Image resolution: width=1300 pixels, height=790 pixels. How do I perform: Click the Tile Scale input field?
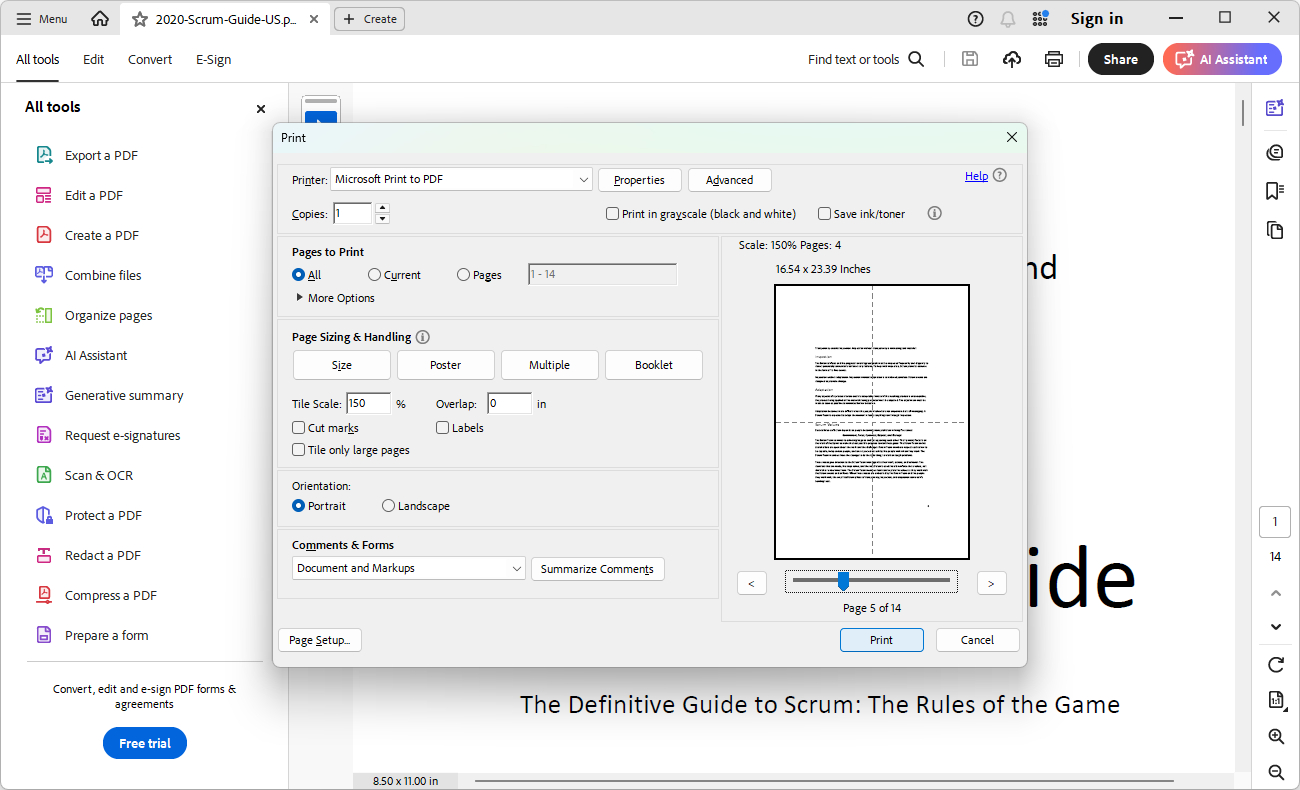click(x=368, y=404)
